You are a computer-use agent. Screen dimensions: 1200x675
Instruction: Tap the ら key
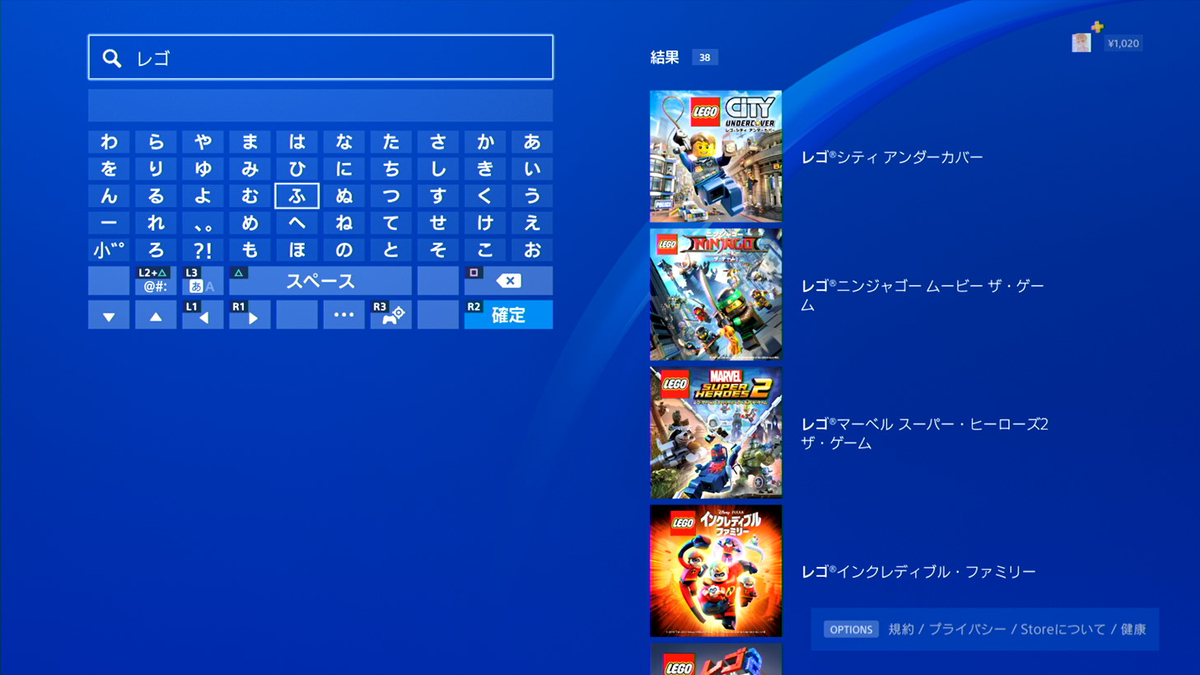tap(156, 142)
